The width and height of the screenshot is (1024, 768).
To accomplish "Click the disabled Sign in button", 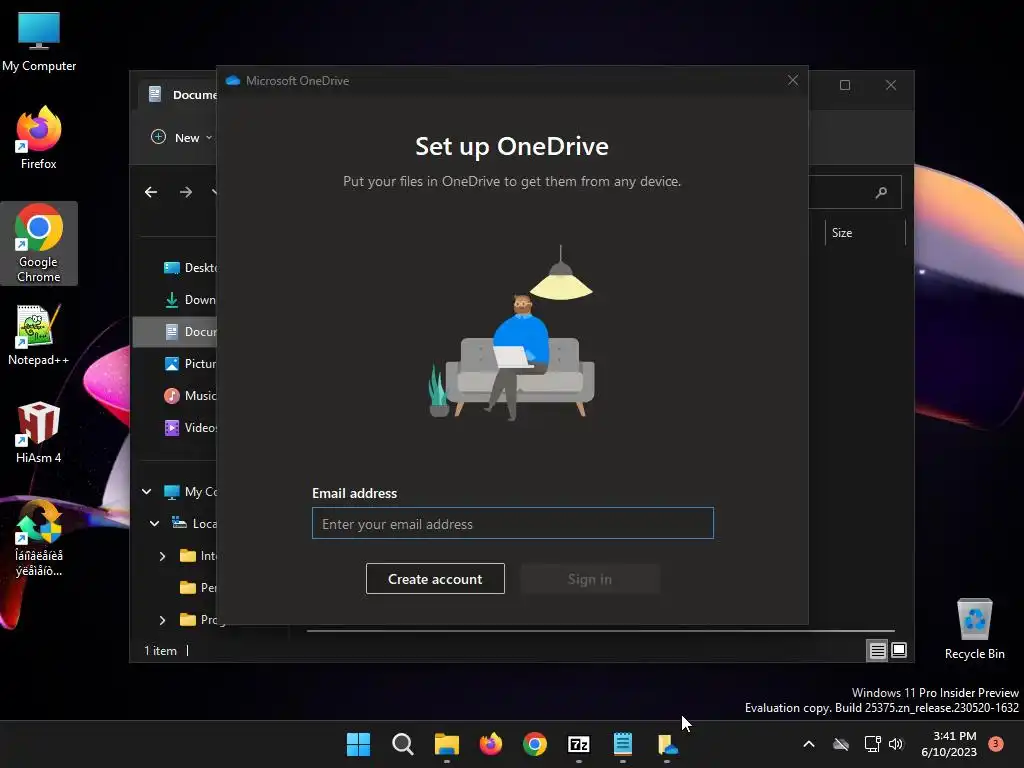I will [590, 579].
